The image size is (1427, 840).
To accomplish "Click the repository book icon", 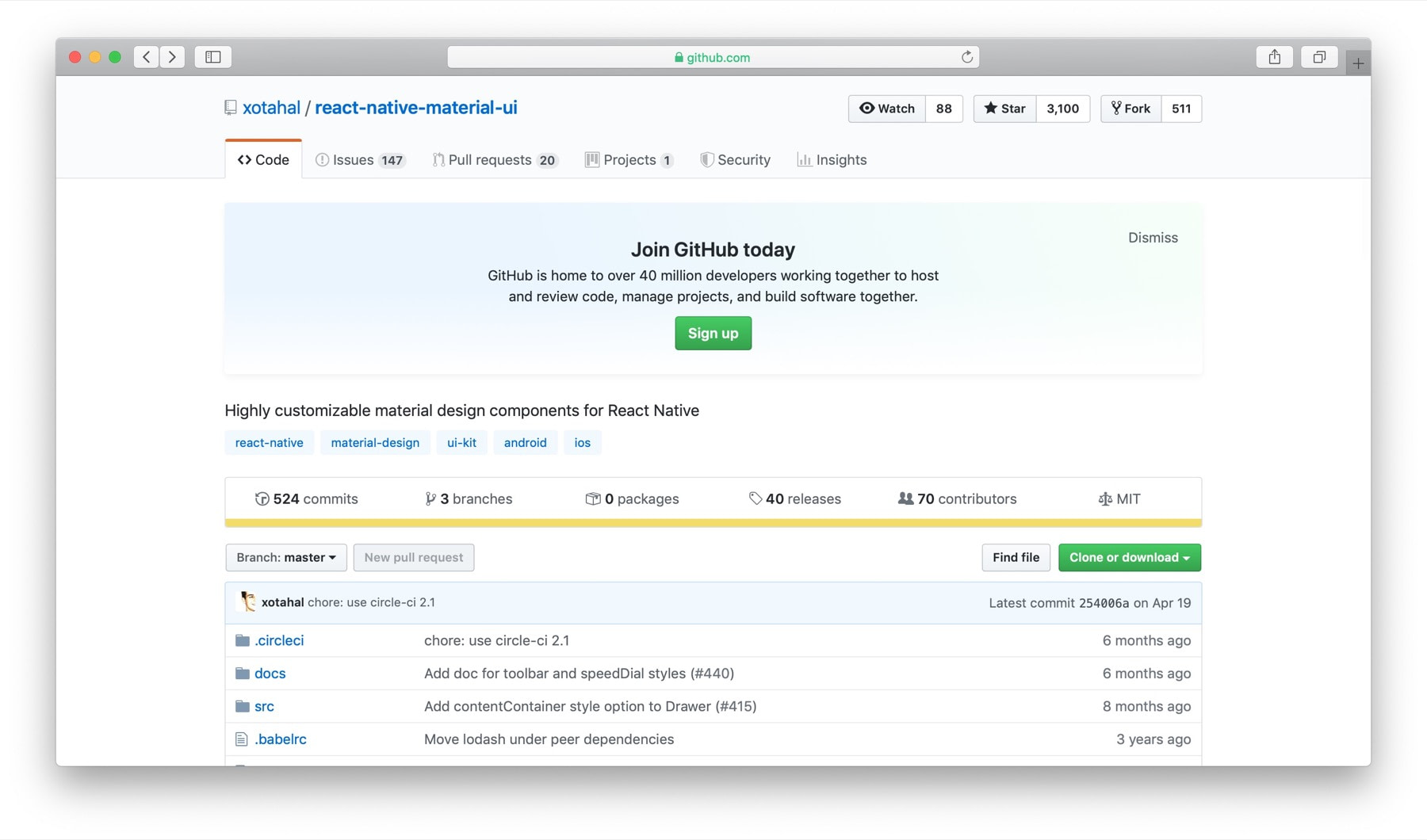I will tap(231, 108).
